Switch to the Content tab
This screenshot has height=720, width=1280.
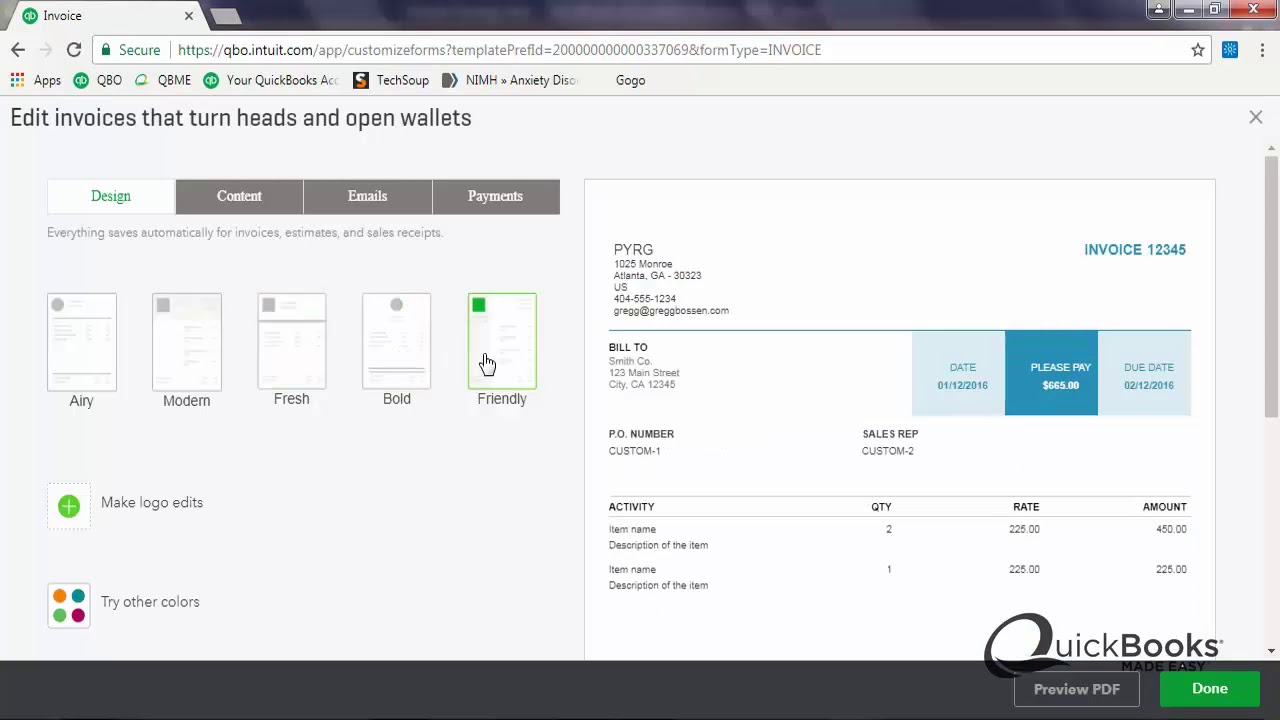(239, 196)
